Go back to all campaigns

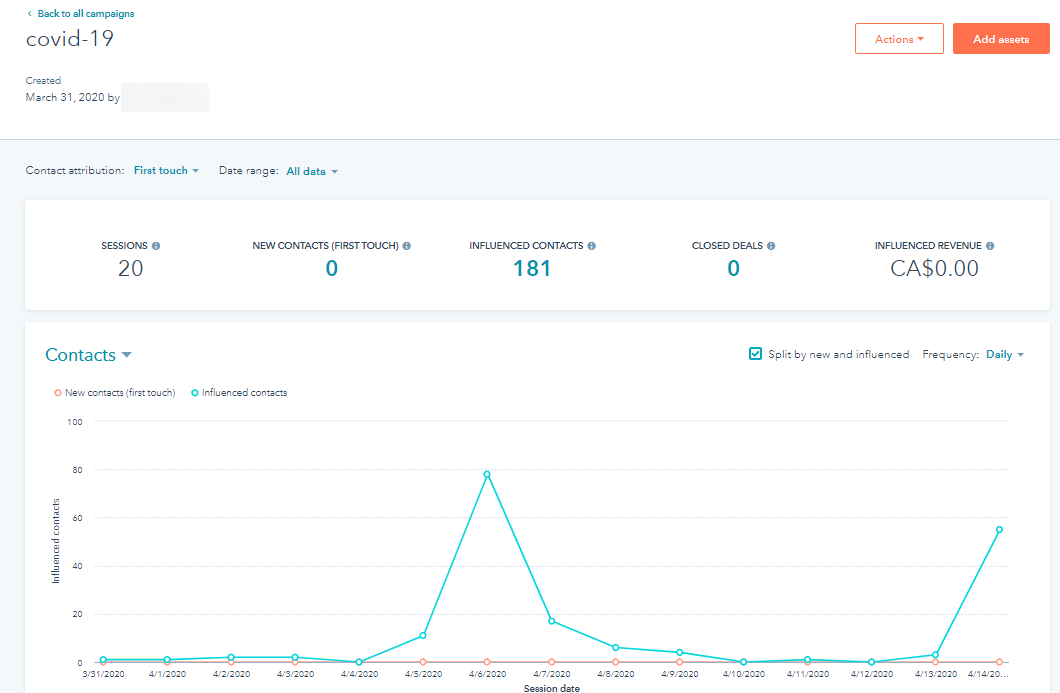80,14
